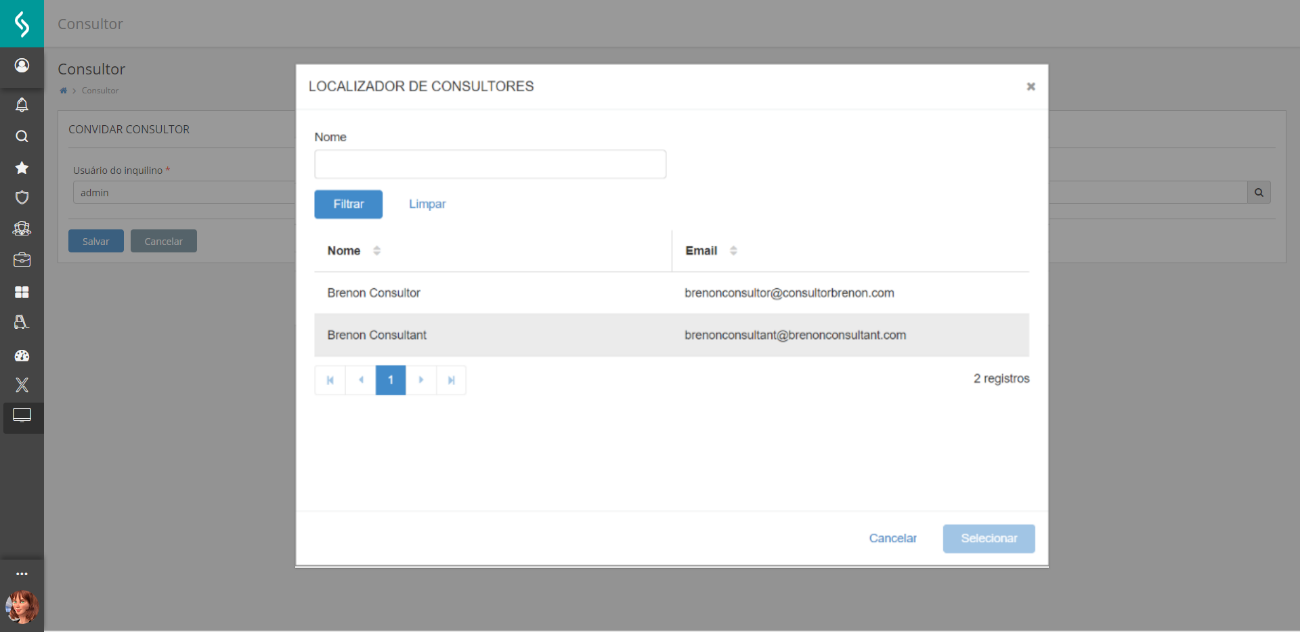Sort table by Email column
This screenshot has width=1300, height=632.
pyautogui.click(x=733, y=251)
